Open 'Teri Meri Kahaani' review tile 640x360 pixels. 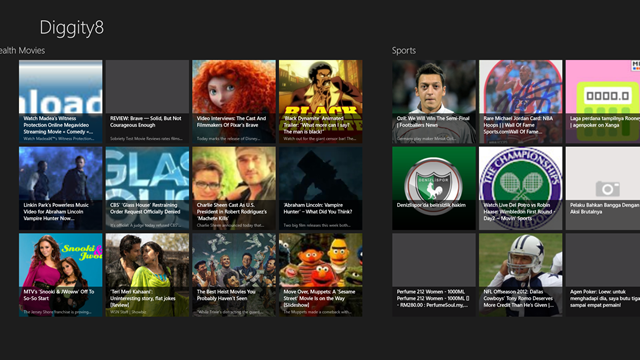[x=147, y=275]
